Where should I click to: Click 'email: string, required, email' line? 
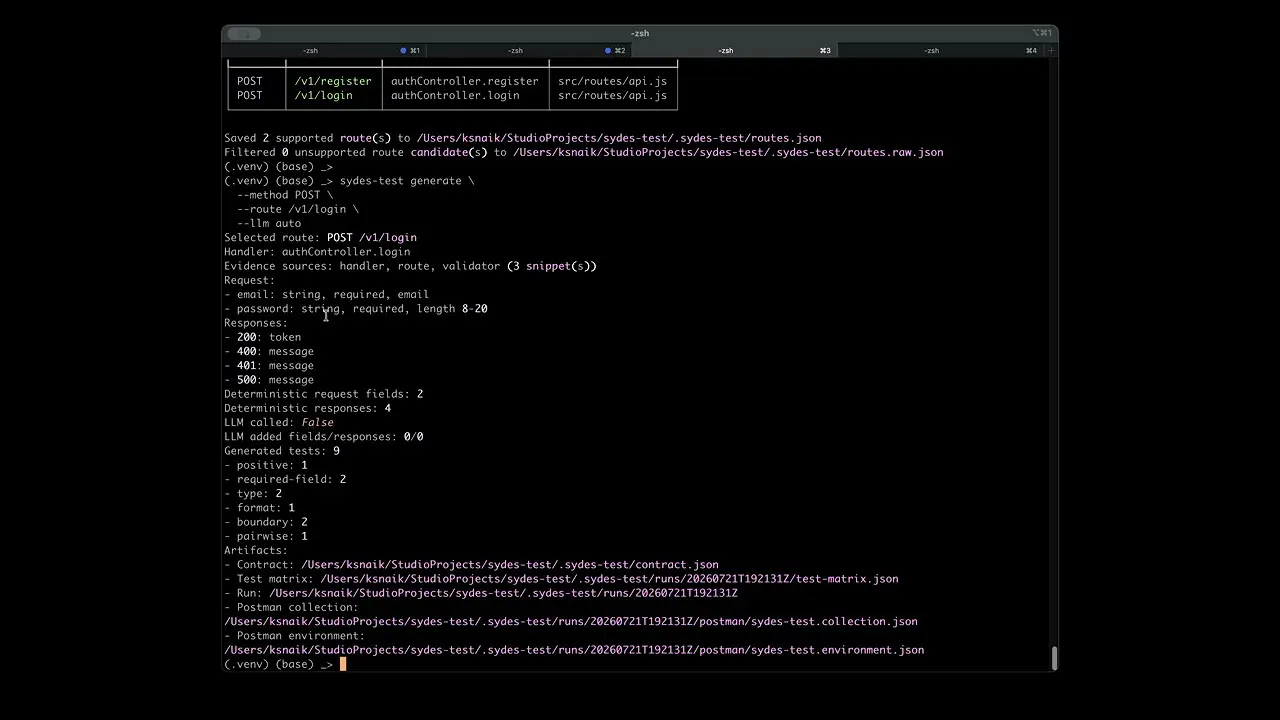pos(326,294)
